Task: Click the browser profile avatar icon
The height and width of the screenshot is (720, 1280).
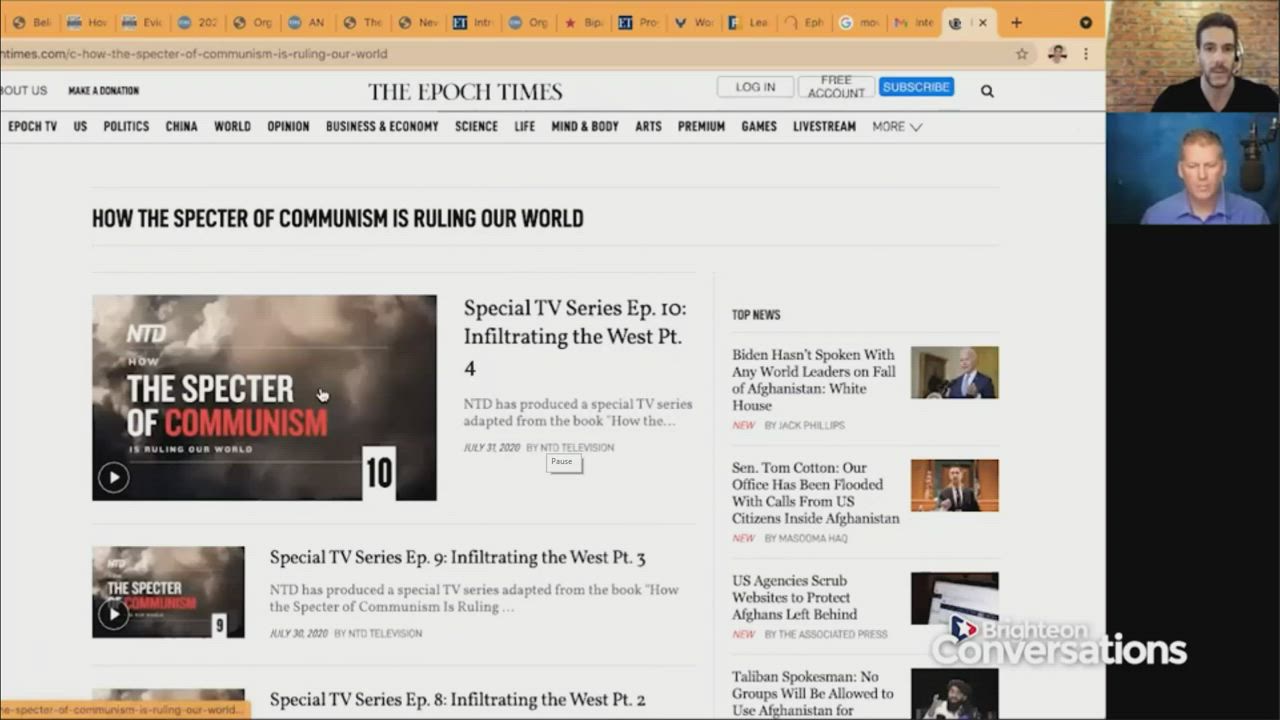Action: (1057, 54)
